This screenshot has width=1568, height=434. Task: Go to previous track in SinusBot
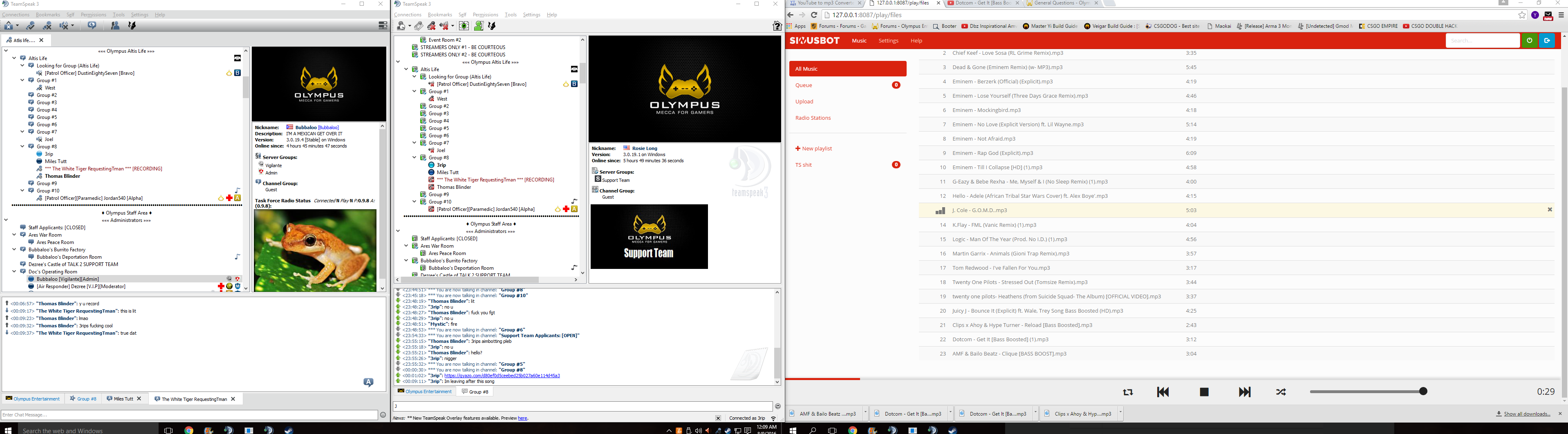point(1163,392)
